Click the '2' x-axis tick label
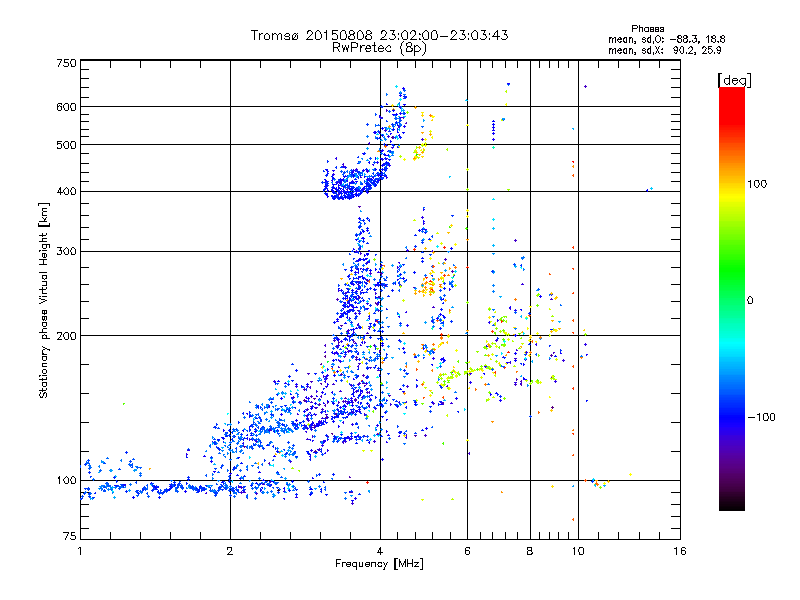Image resolution: width=800 pixels, height=600 pixels. point(230,551)
